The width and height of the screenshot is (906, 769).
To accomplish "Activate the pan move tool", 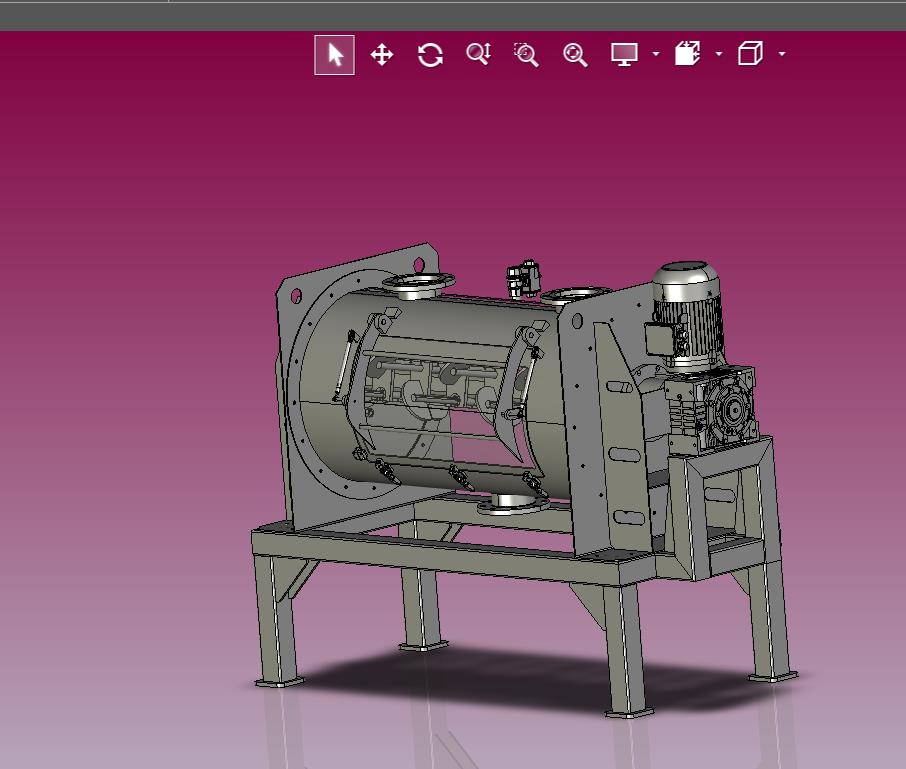I will coord(382,55).
